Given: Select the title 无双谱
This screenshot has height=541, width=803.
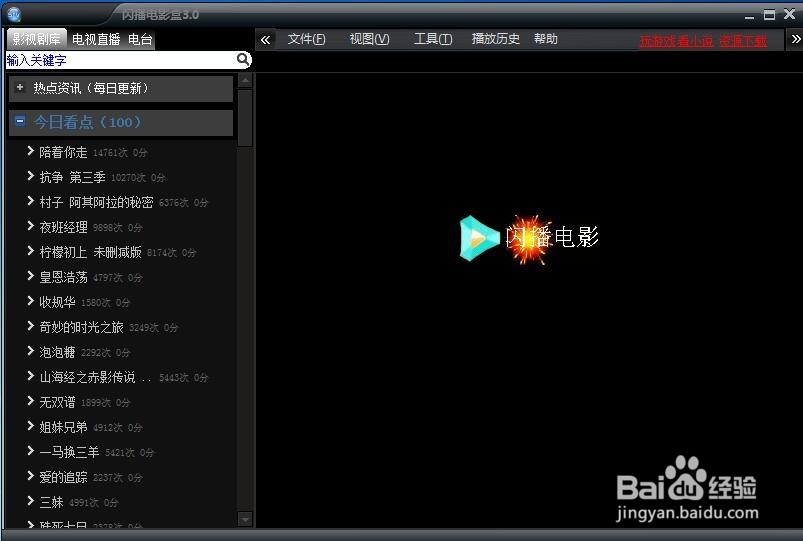Looking at the screenshot, I should coord(57,402).
